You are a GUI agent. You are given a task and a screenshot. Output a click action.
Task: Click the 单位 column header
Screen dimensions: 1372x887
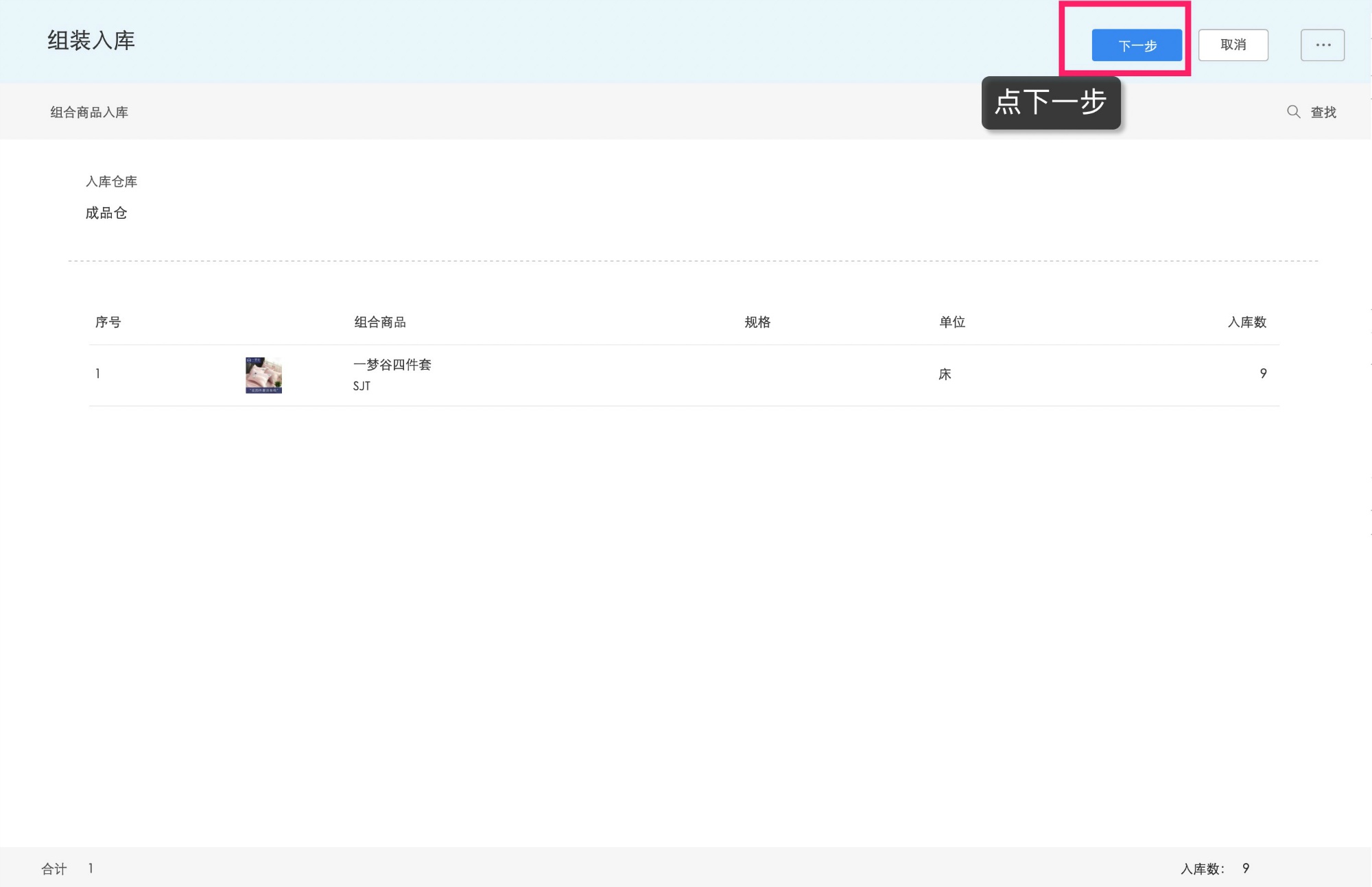[952, 322]
